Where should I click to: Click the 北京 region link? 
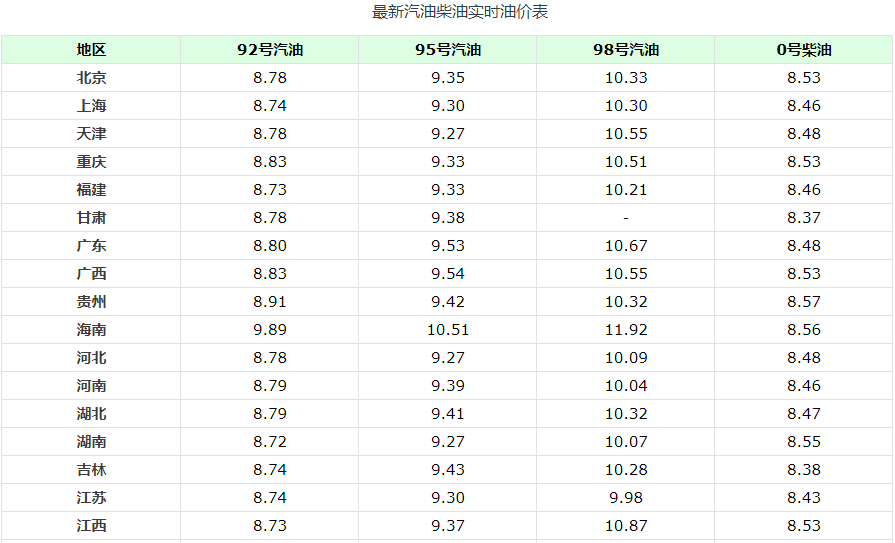[91, 78]
